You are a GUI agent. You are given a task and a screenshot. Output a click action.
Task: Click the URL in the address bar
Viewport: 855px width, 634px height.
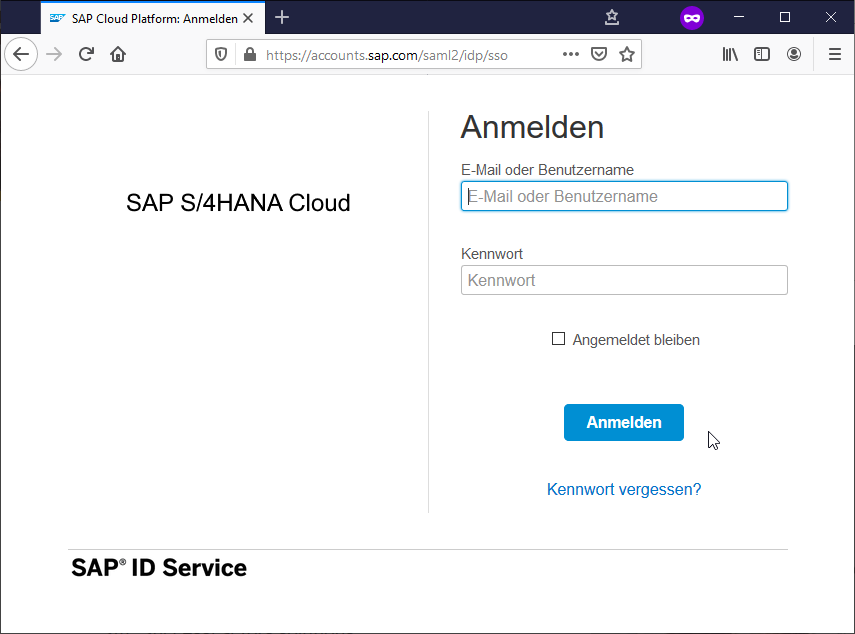[x=387, y=55]
